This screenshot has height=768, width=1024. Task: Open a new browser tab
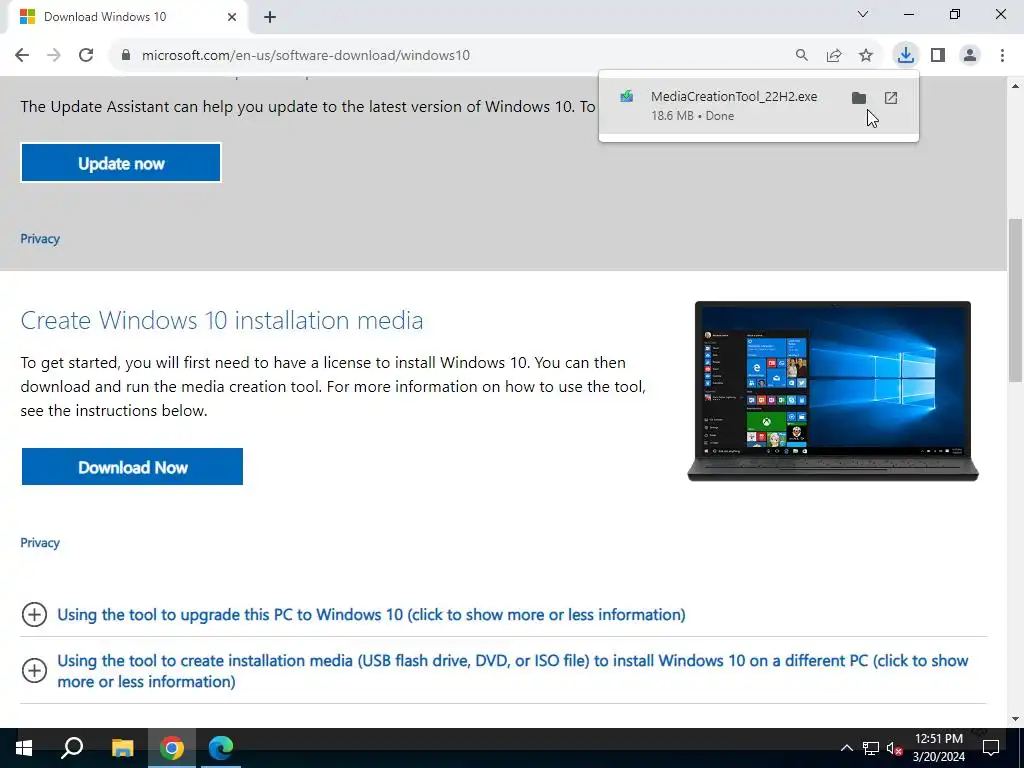[x=270, y=17]
